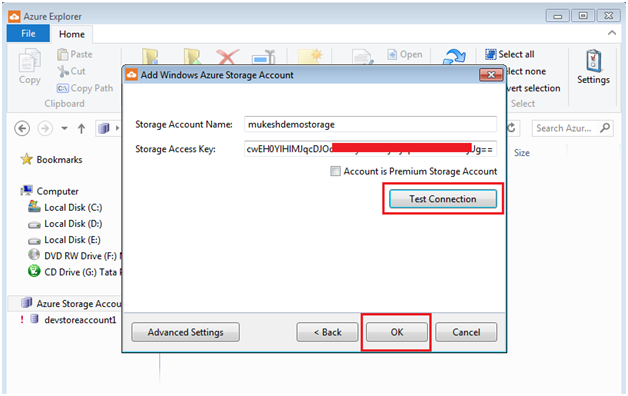Click Select all in the ribbon
Viewport: 628px width, 396px height.
[x=509, y=54]
